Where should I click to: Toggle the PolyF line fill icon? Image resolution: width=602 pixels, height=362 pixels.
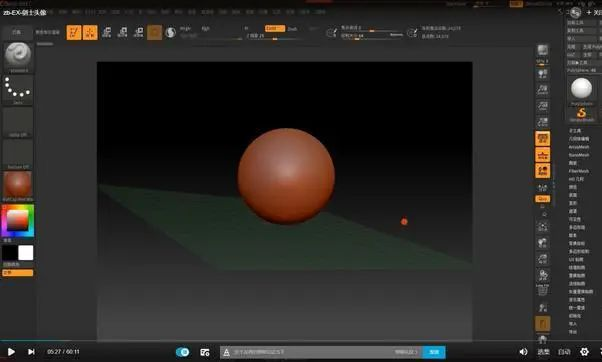pos(542,291)
